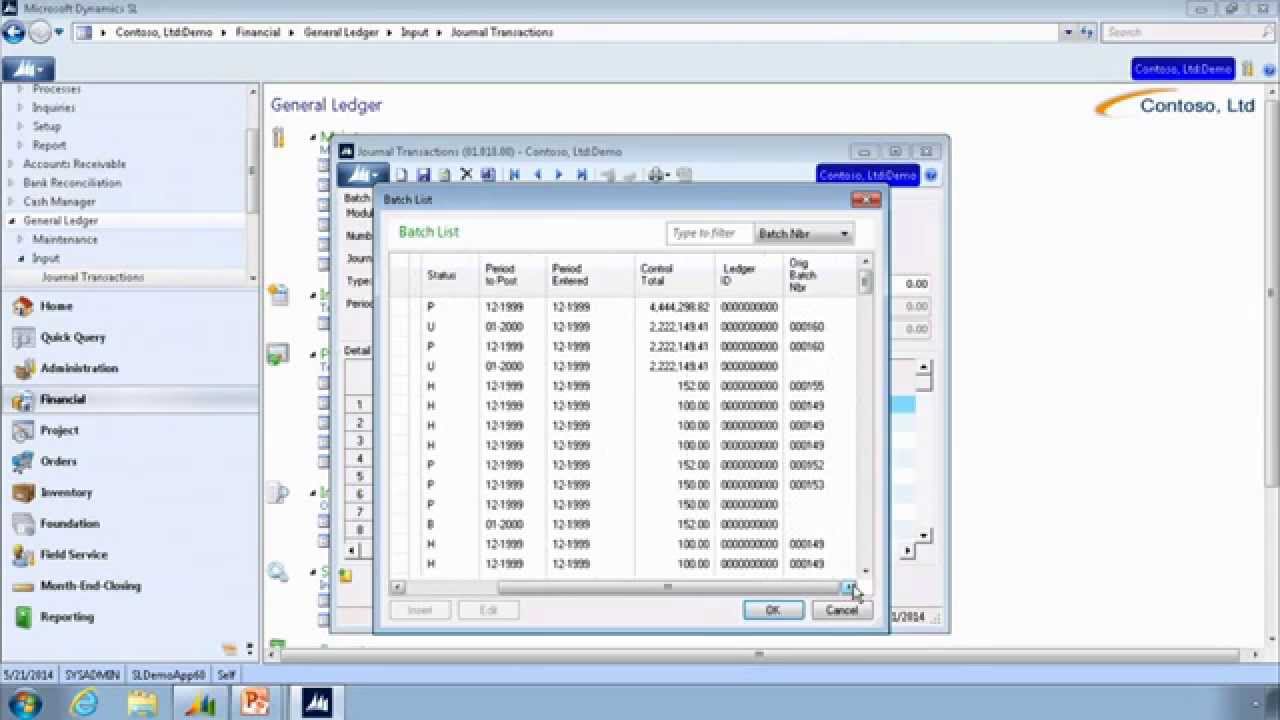
Task: Click Financial in the breadcrumb path
Action: pos(258,32)
